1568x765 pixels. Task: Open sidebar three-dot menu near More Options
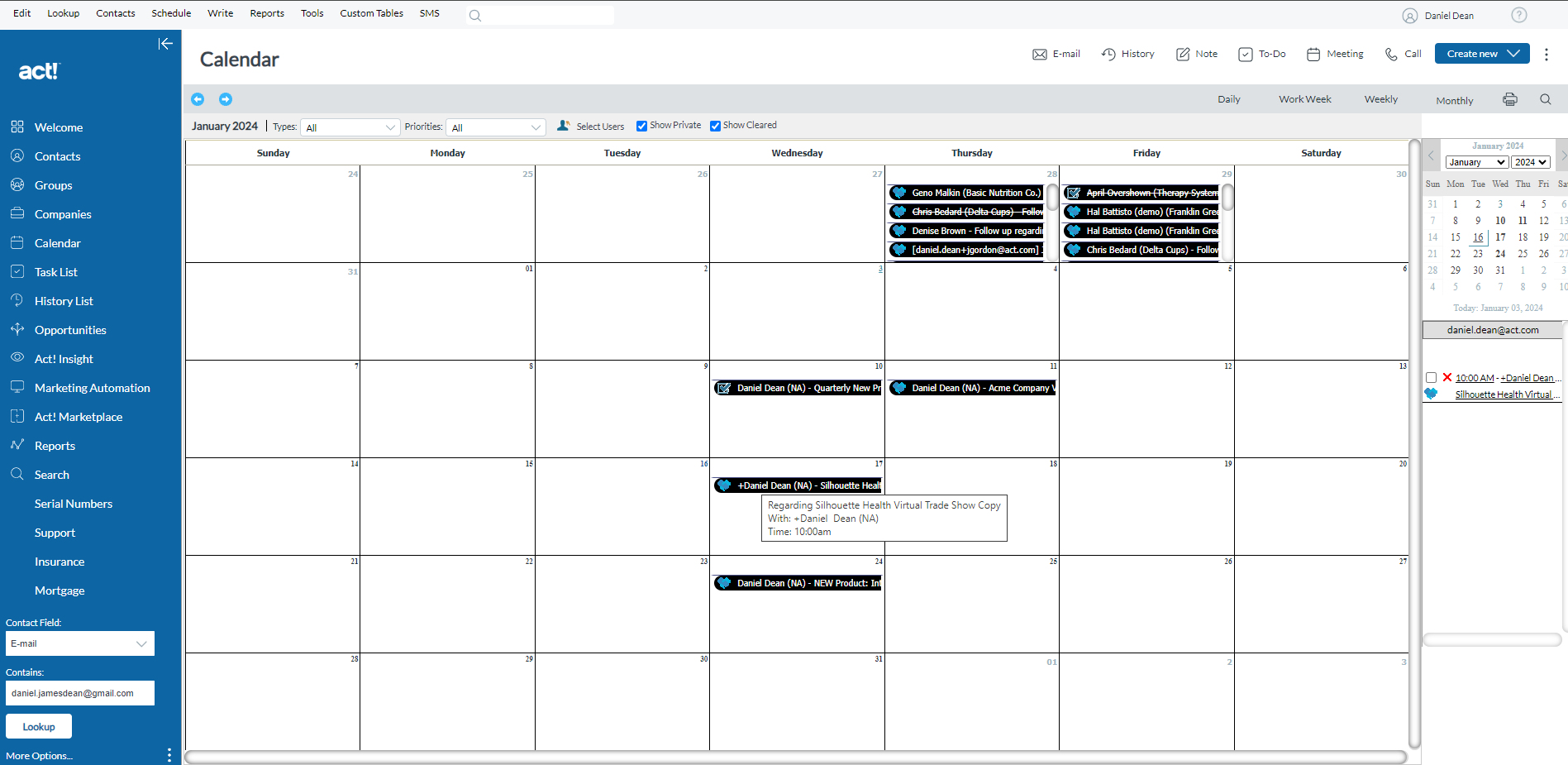169,755
